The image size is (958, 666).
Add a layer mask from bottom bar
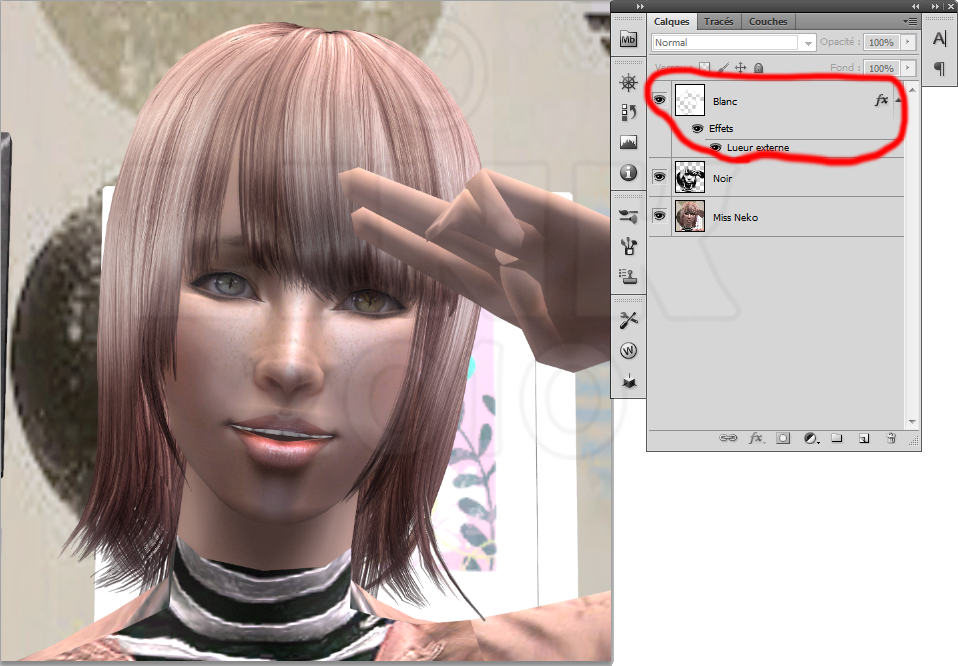pos(783,438)
